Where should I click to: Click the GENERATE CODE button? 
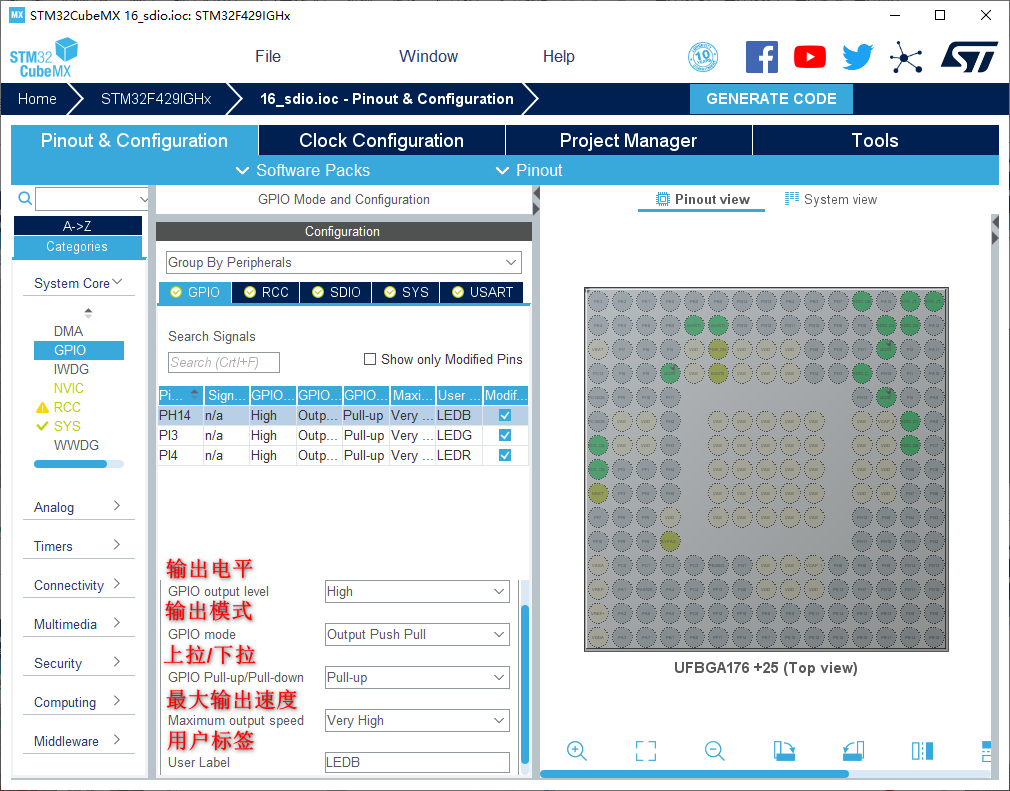[771, 98]
